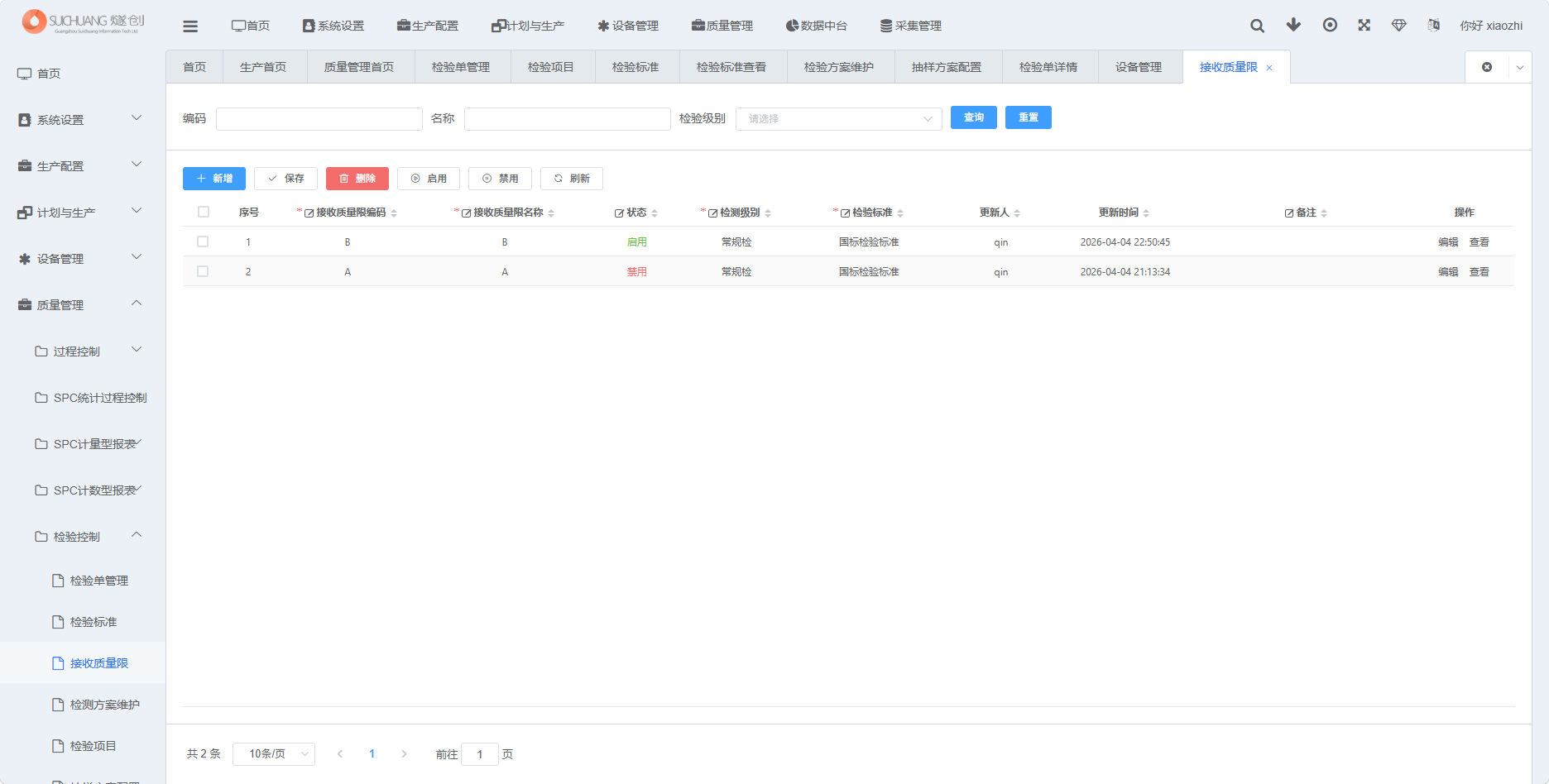Sort by 检测级别 column sort arrows
This screenshot has width=1549, height=784.
tap(768, 213)
